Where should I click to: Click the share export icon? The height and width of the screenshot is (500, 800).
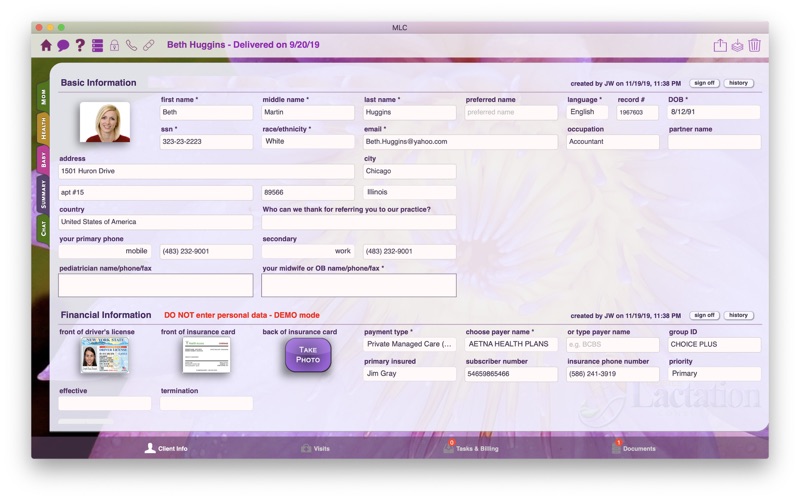pos(720,45)
